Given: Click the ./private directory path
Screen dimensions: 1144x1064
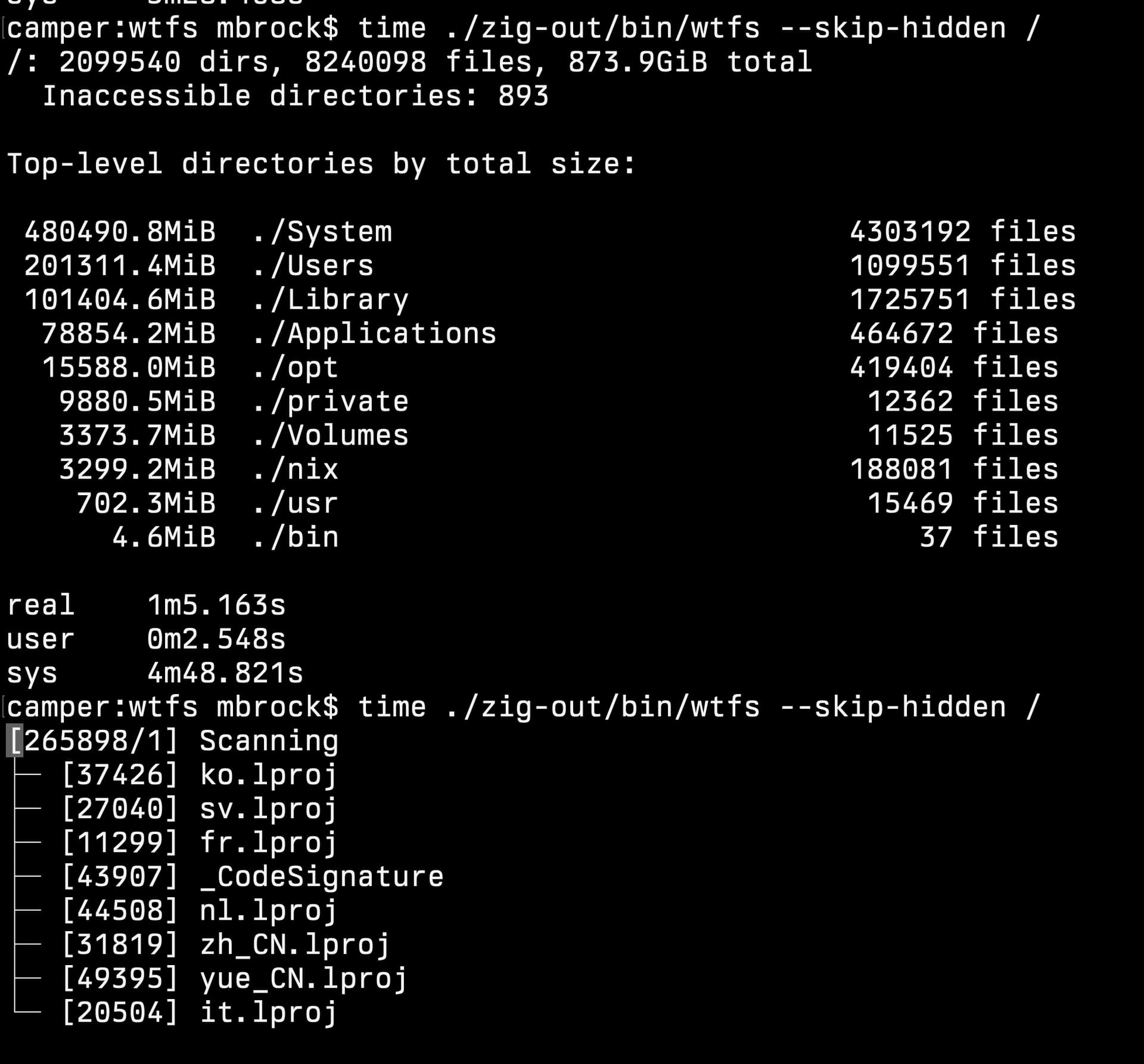Looking at the screenshot, I should (331, 402).
